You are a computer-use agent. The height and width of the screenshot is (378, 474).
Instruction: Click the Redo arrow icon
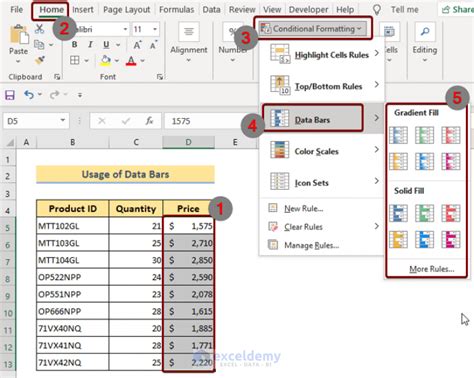[x=54, y=95]
